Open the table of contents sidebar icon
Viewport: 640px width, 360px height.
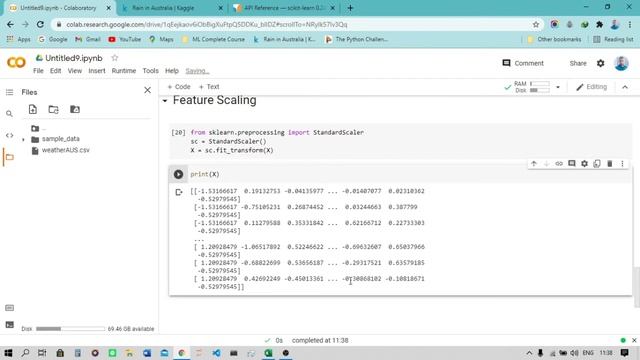9,92
